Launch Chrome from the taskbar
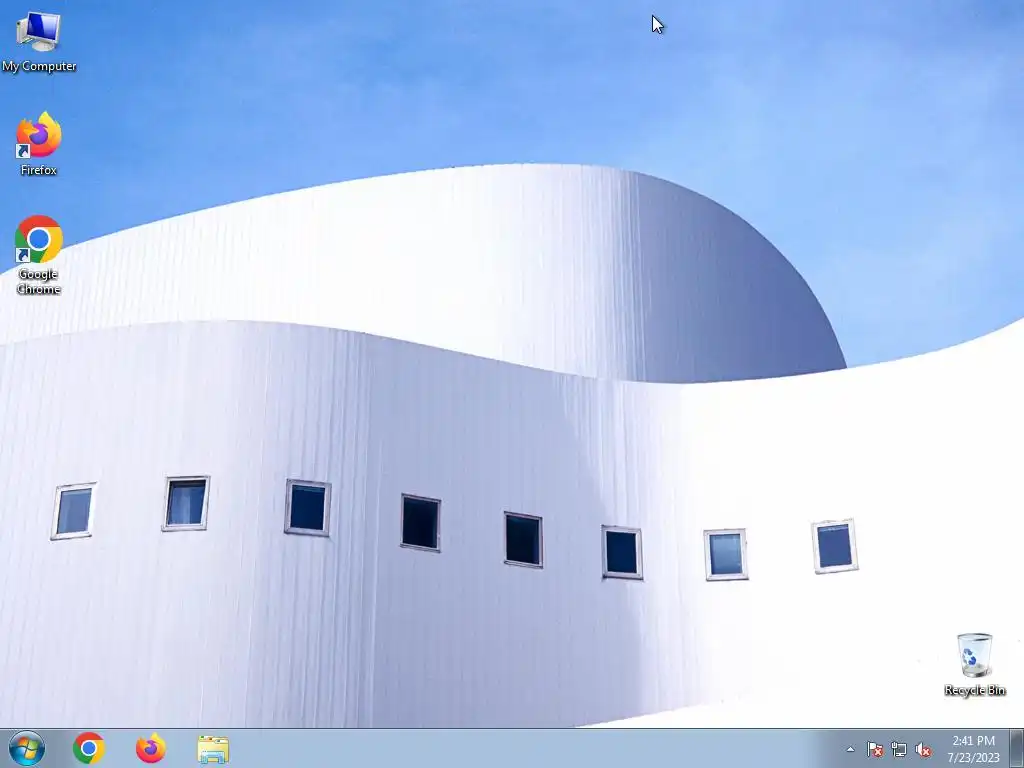The height and width of the screenshot is (768, 1024). (89, 748)
